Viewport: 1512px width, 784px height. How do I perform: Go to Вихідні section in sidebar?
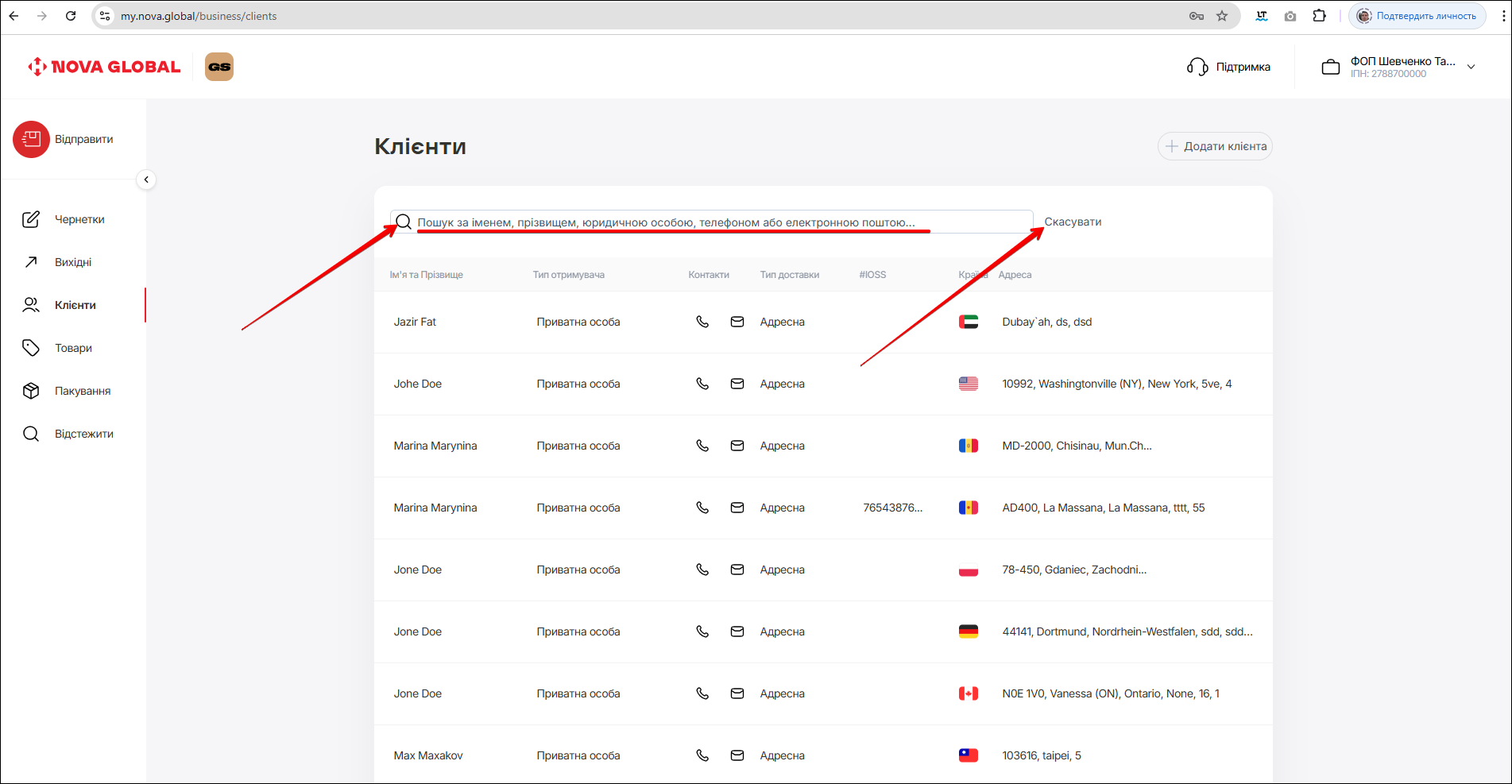click(x=72, y=262)
